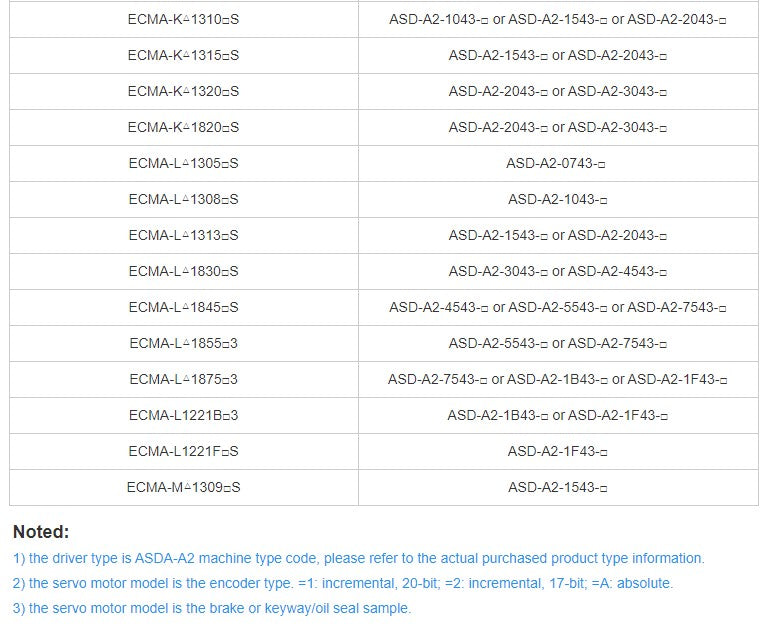Click the ECMA-L 1845 motor model cell
This screenshot has height=641, width=776.
(x=184, y=307)
